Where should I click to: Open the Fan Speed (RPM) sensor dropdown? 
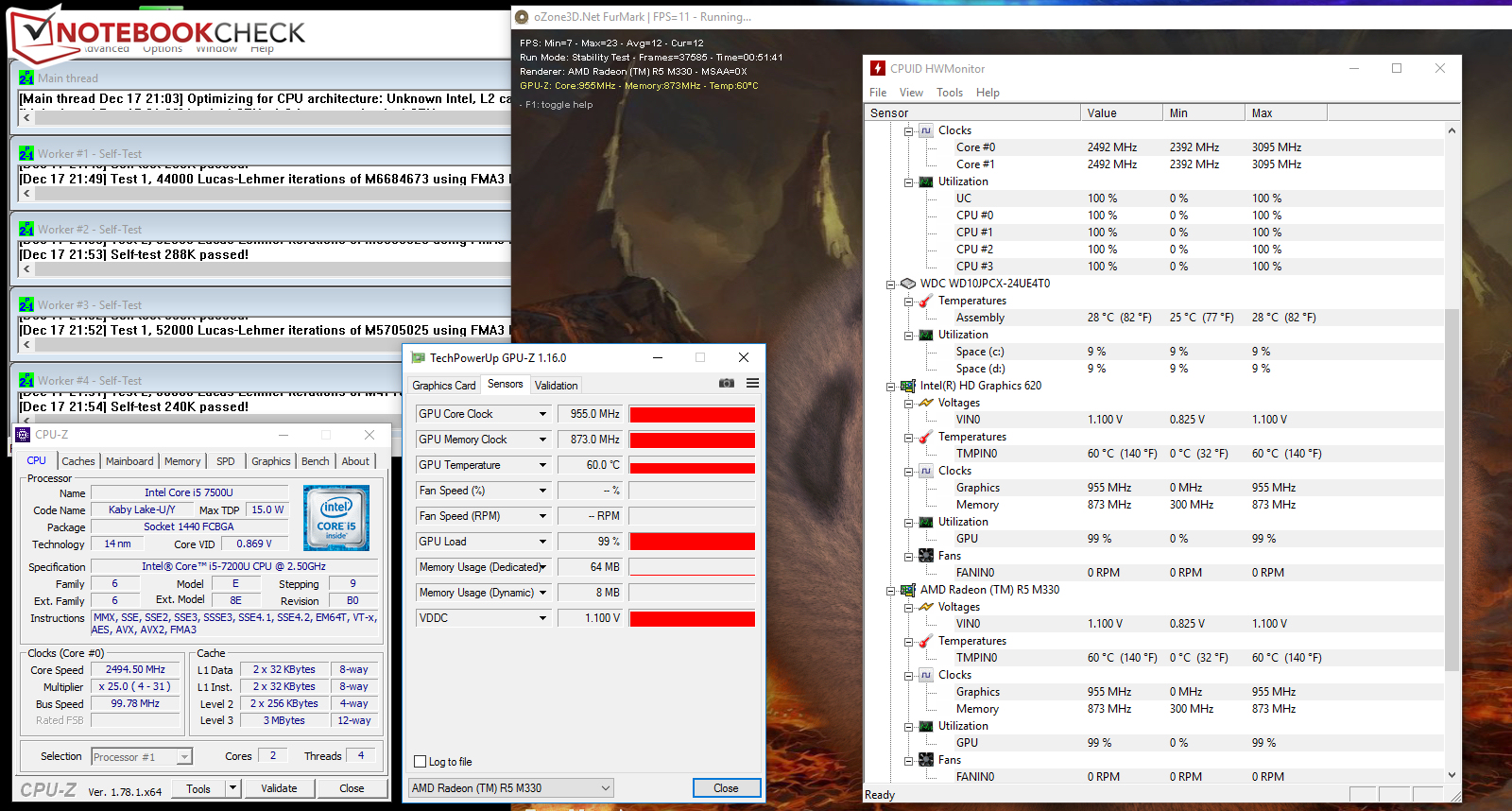(x=542, y=516)
